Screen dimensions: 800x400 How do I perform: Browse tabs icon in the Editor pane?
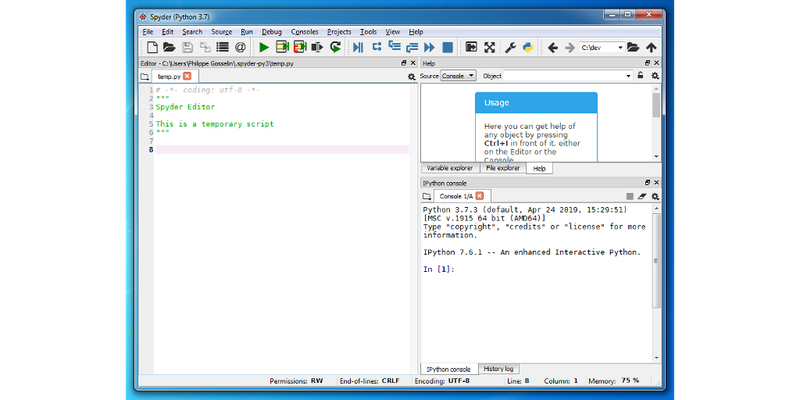[144, 77]
